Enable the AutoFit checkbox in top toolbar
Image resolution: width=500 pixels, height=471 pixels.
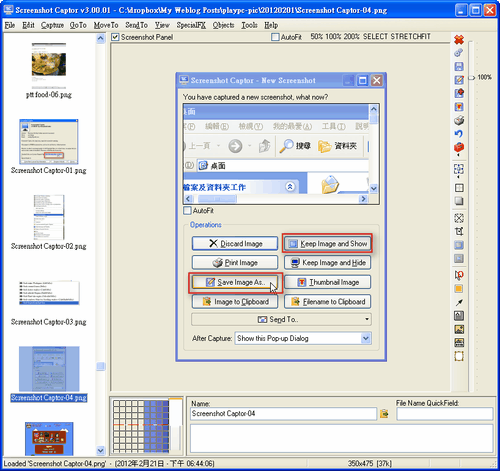275,37
